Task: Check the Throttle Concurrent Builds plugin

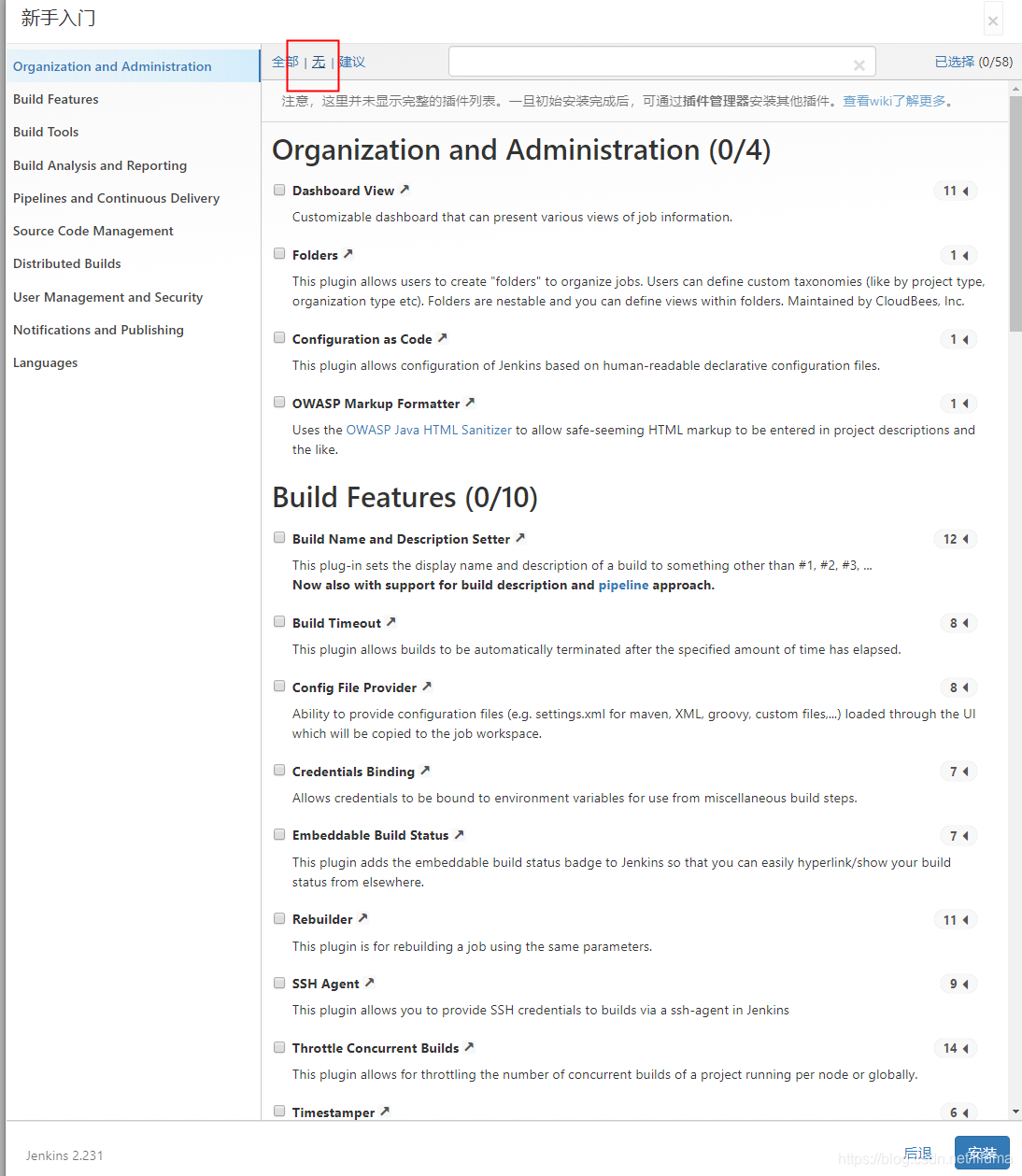Action: click(x=279, y=1047)
